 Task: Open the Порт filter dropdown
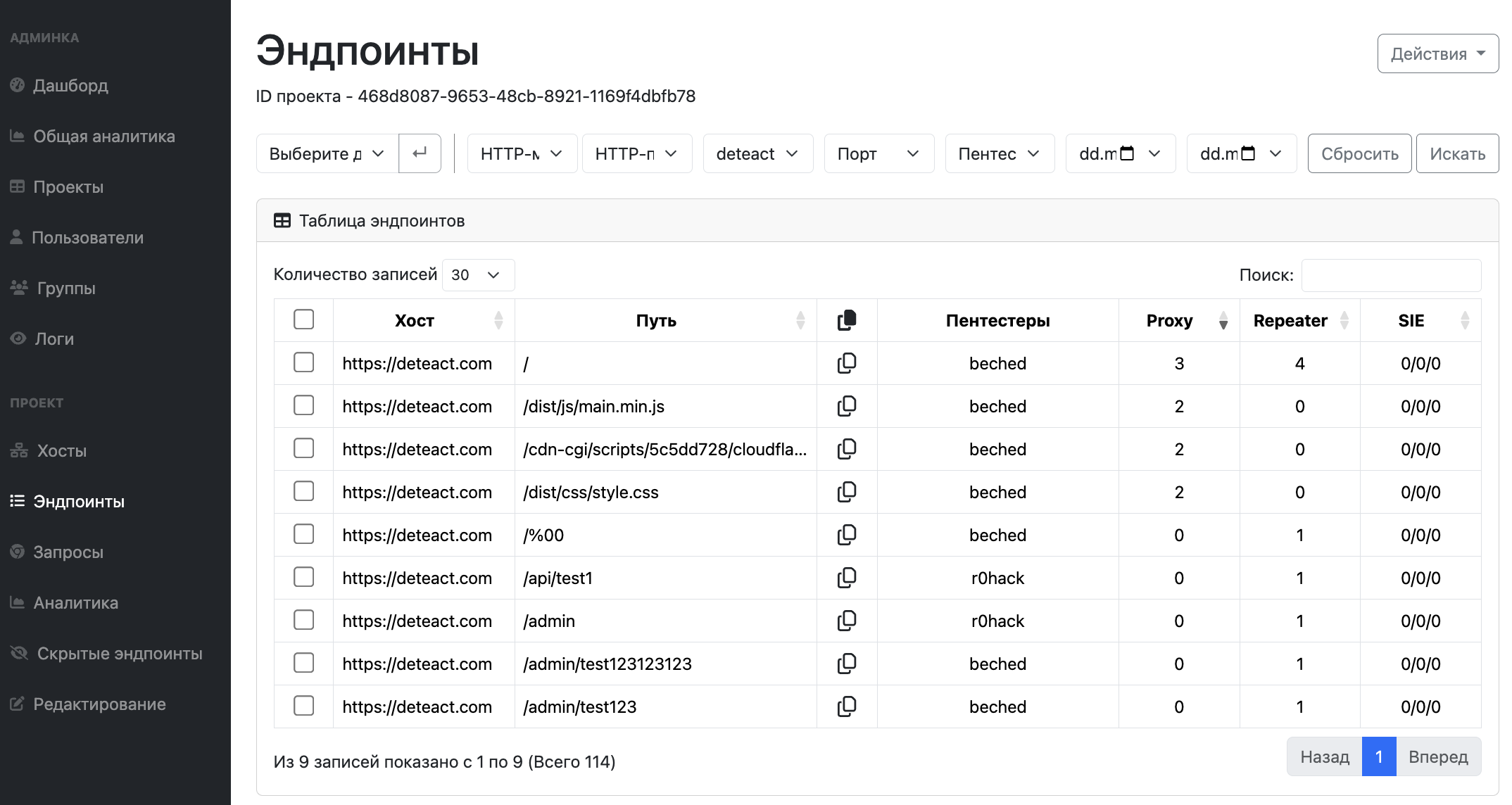879,153
